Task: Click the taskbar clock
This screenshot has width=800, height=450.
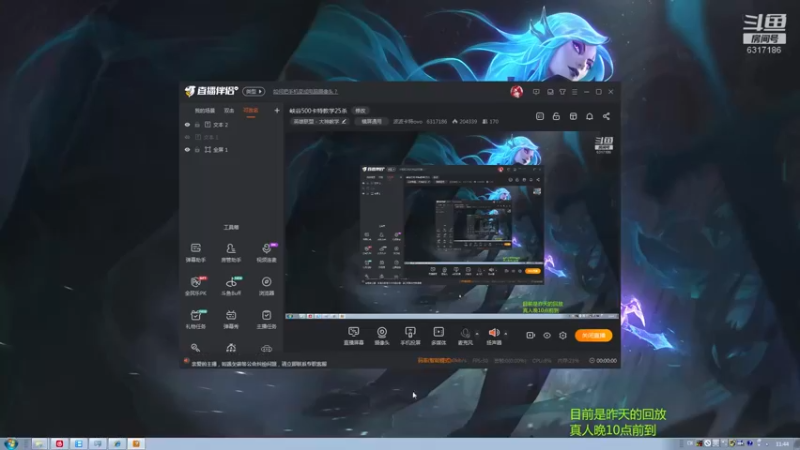Action: click(x=782, y=444)
